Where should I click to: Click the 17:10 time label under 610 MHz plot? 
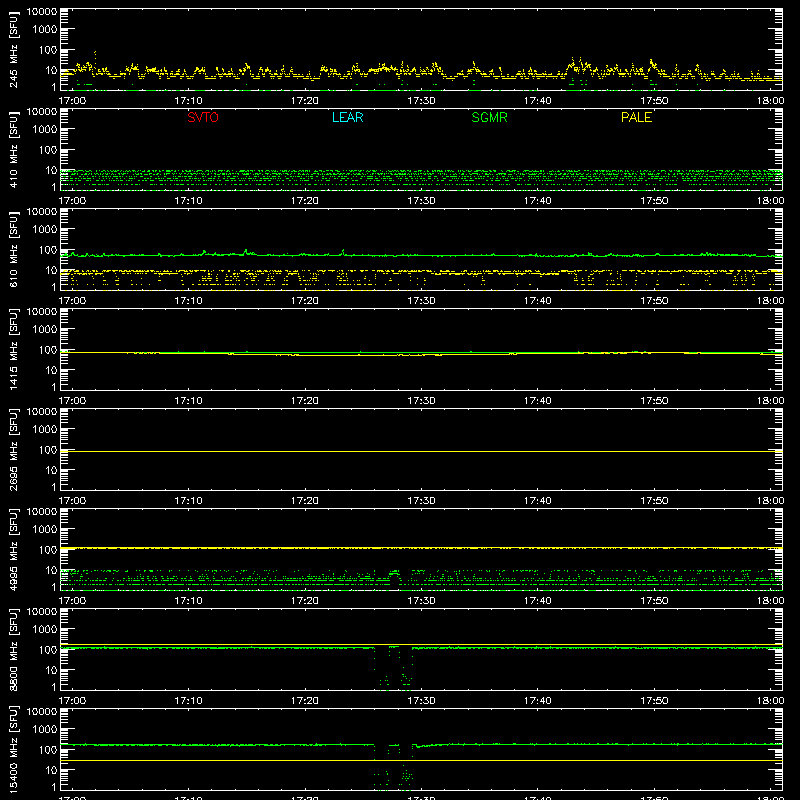(x=189, y=301)
